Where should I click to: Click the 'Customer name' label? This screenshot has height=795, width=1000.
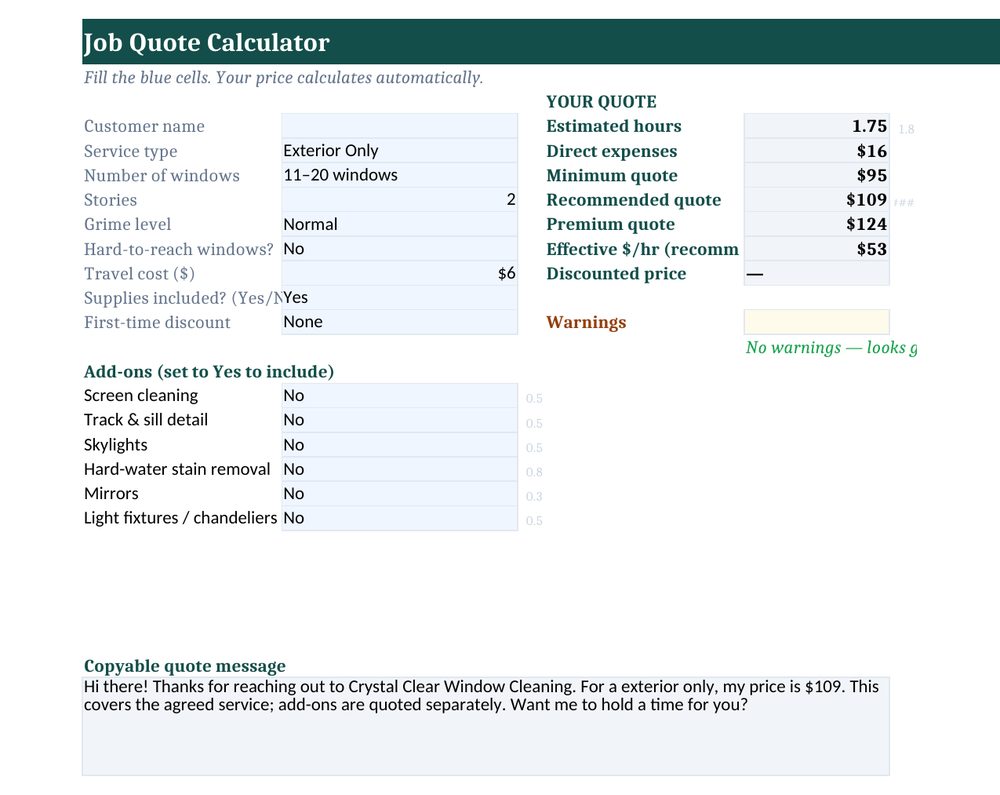click(144, 126)
